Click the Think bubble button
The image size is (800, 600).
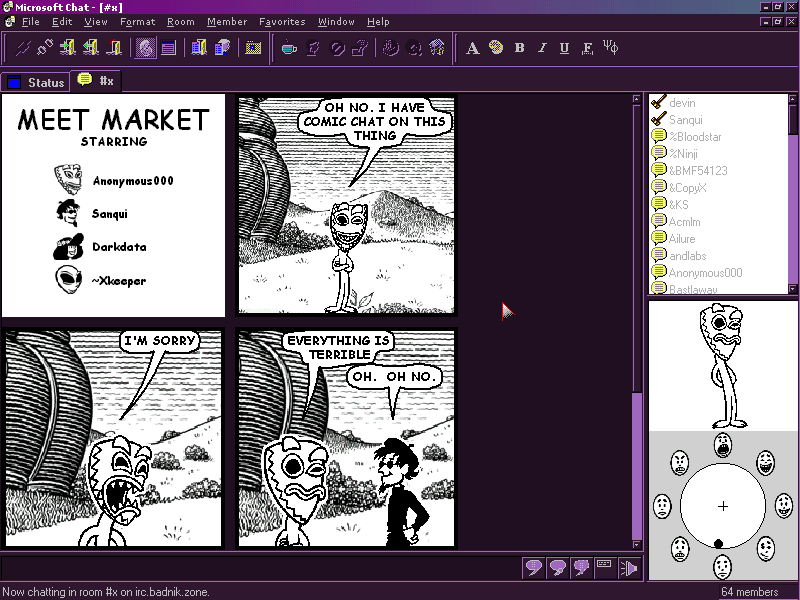558,568
